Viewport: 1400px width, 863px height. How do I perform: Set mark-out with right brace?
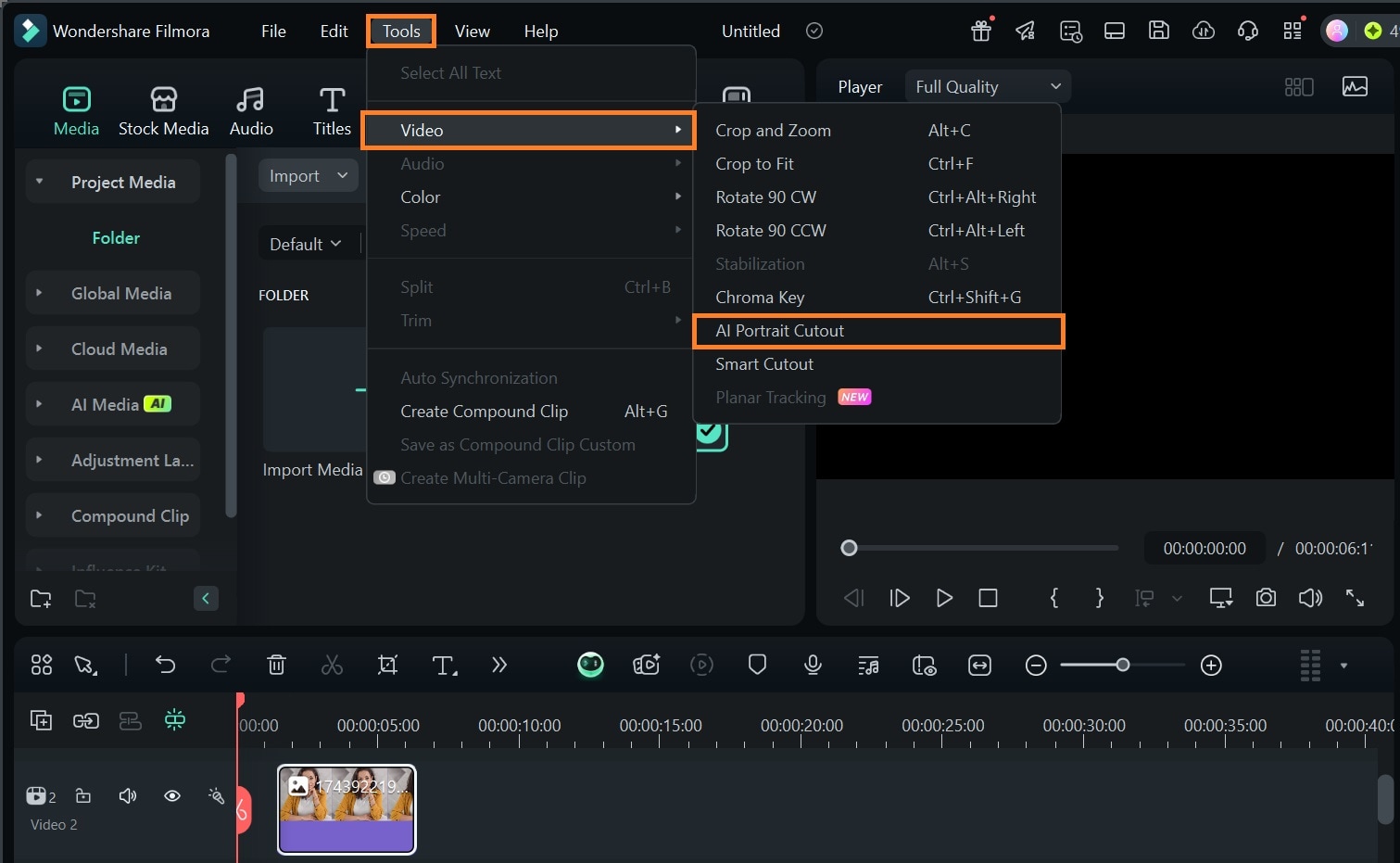pyautogui.click(x=1099, y=598)
